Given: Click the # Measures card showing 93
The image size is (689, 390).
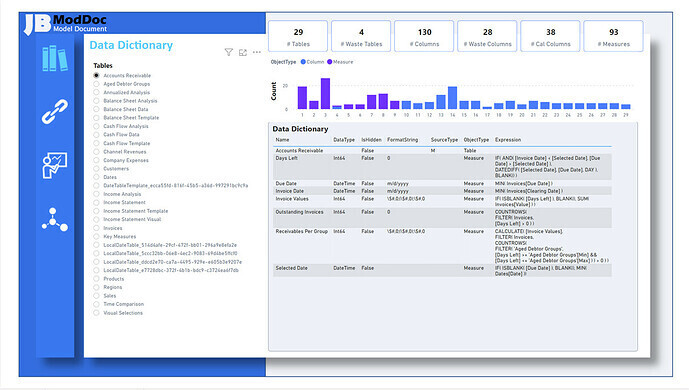Looking at the screenshot, I should tap(613, 36).
